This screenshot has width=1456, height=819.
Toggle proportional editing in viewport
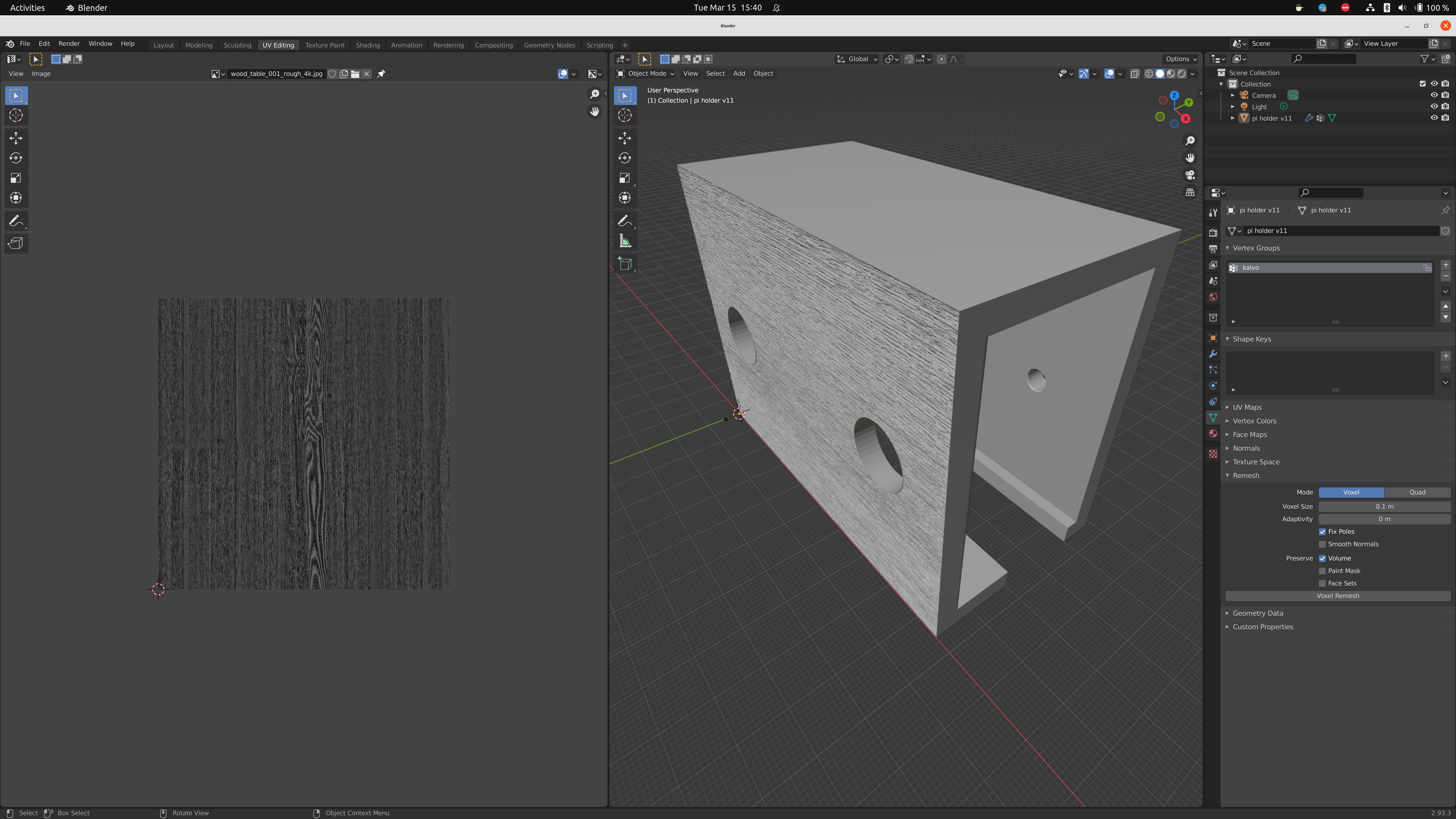(941, 59)
